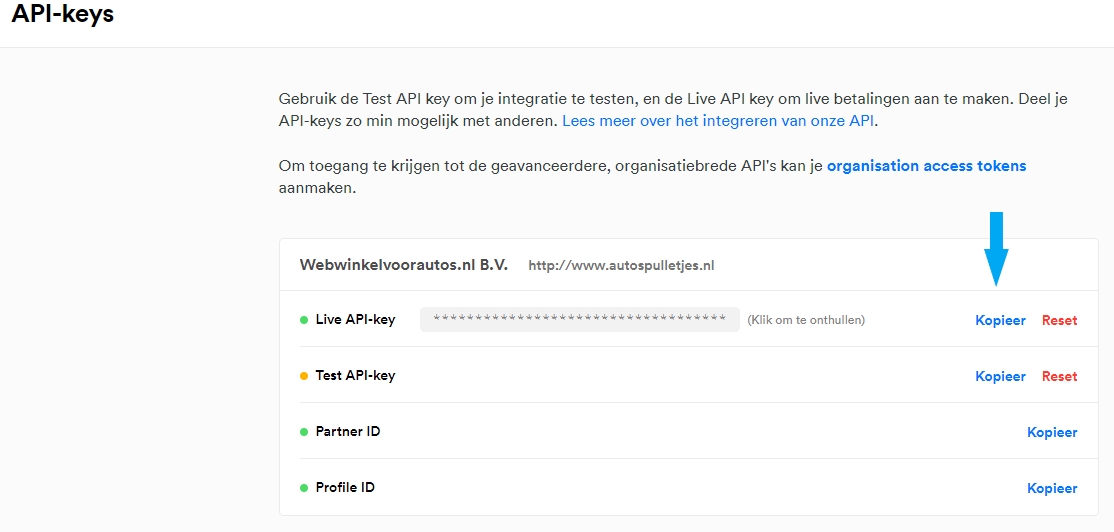Select the Profile ID row label
Viewport: 1114px width, 532px height.
[345, 488]
